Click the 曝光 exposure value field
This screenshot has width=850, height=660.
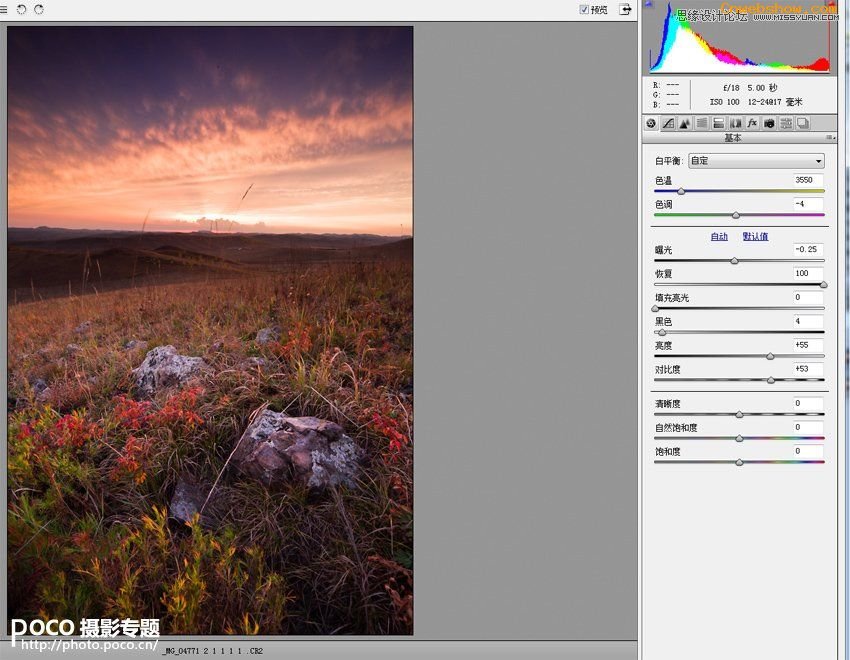pos(807,249)
